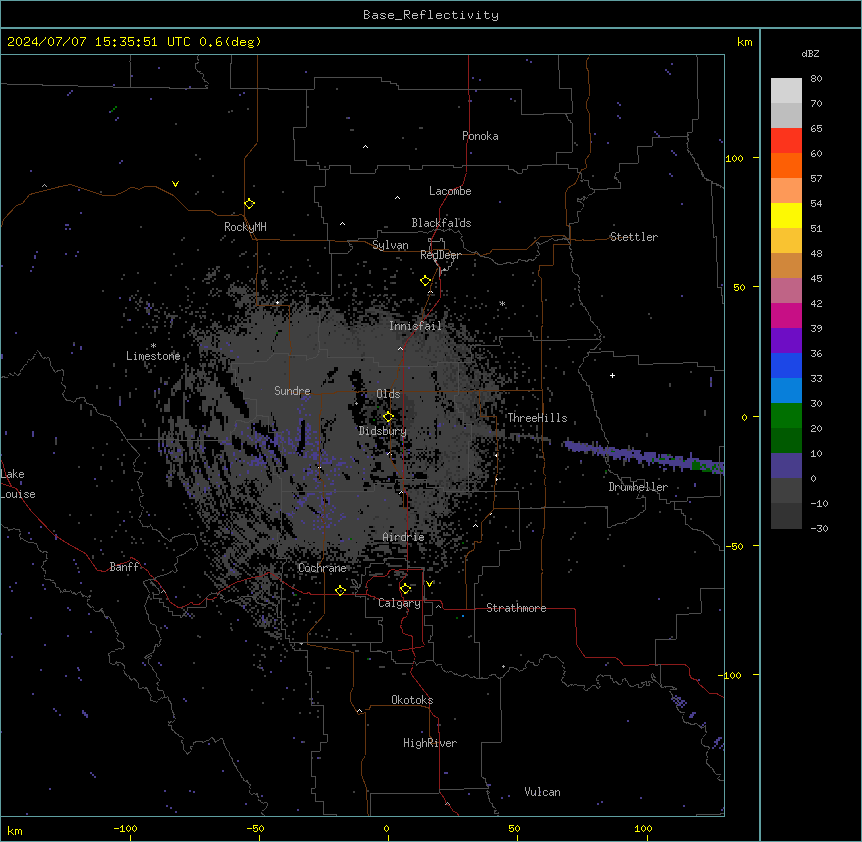Viewport: 862px width, 842px height.
Task: Click the yellow V marker northwest of RockyMH
Action: (175, 184)
